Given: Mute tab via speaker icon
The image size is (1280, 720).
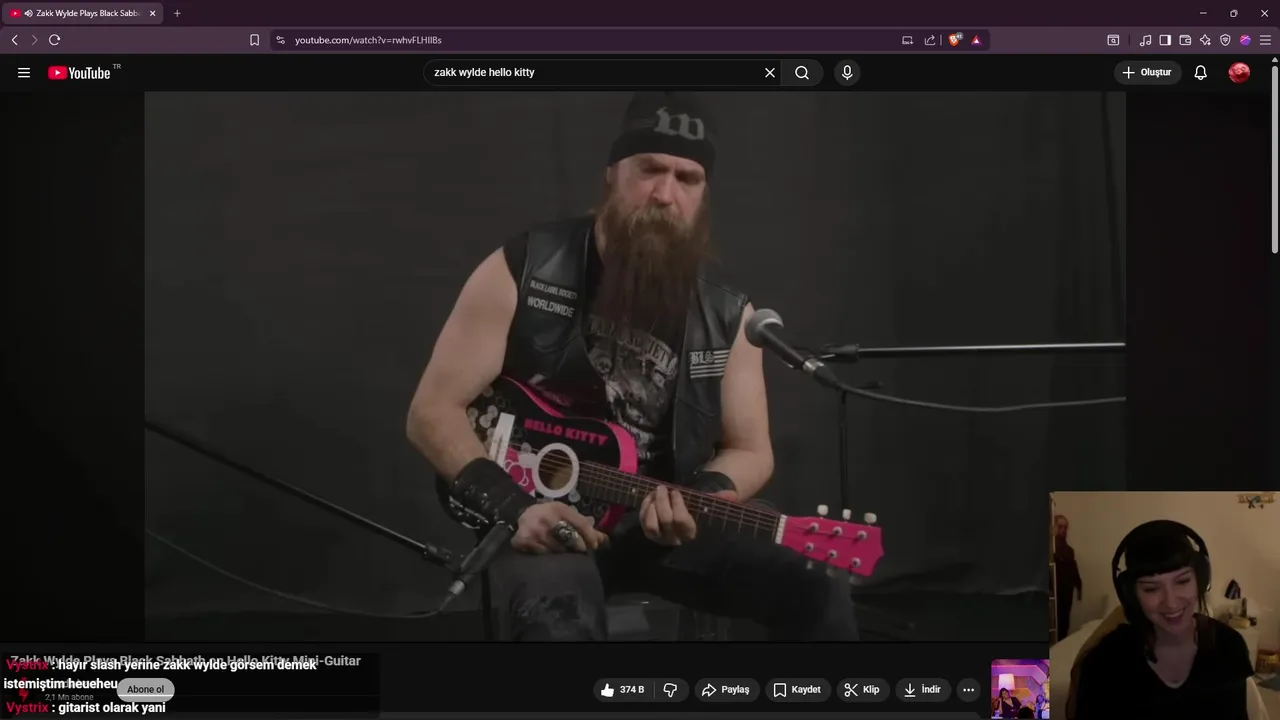Looking at the screenshot, I should coord(28,13).
